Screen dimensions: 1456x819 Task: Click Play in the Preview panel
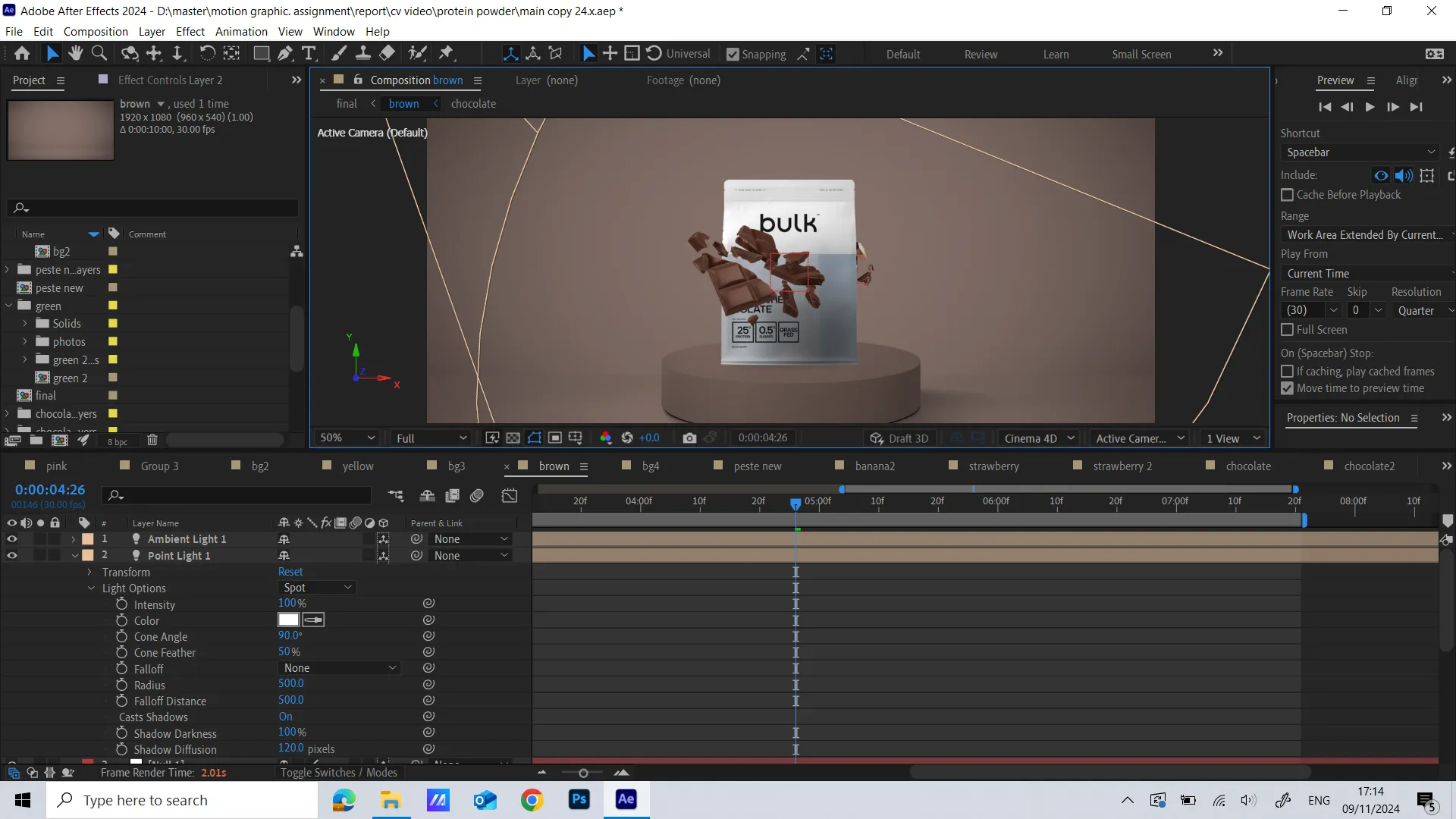[1370, 107]
